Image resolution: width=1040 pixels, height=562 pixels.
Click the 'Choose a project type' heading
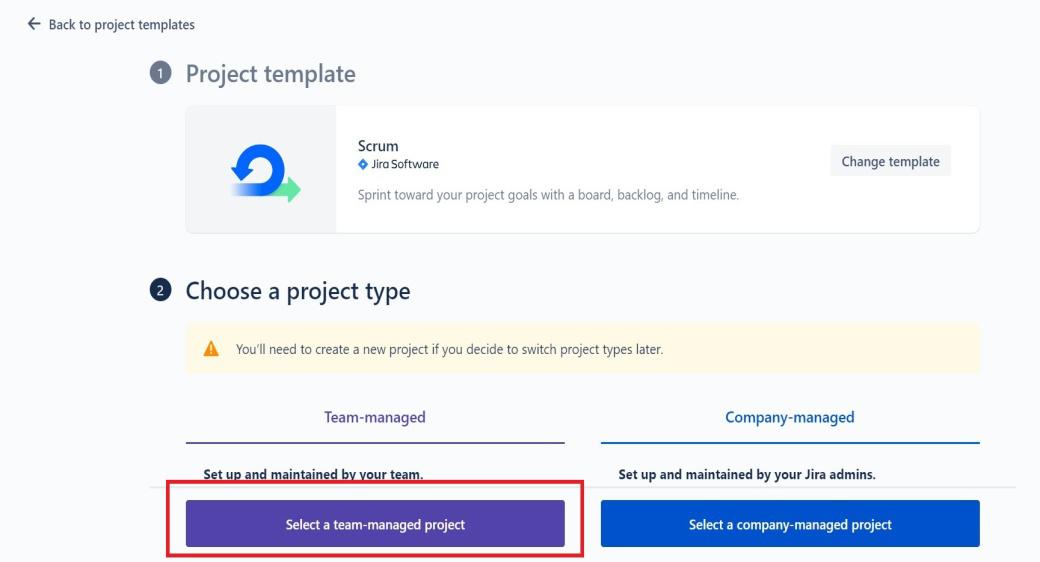[x=297, y=291]
